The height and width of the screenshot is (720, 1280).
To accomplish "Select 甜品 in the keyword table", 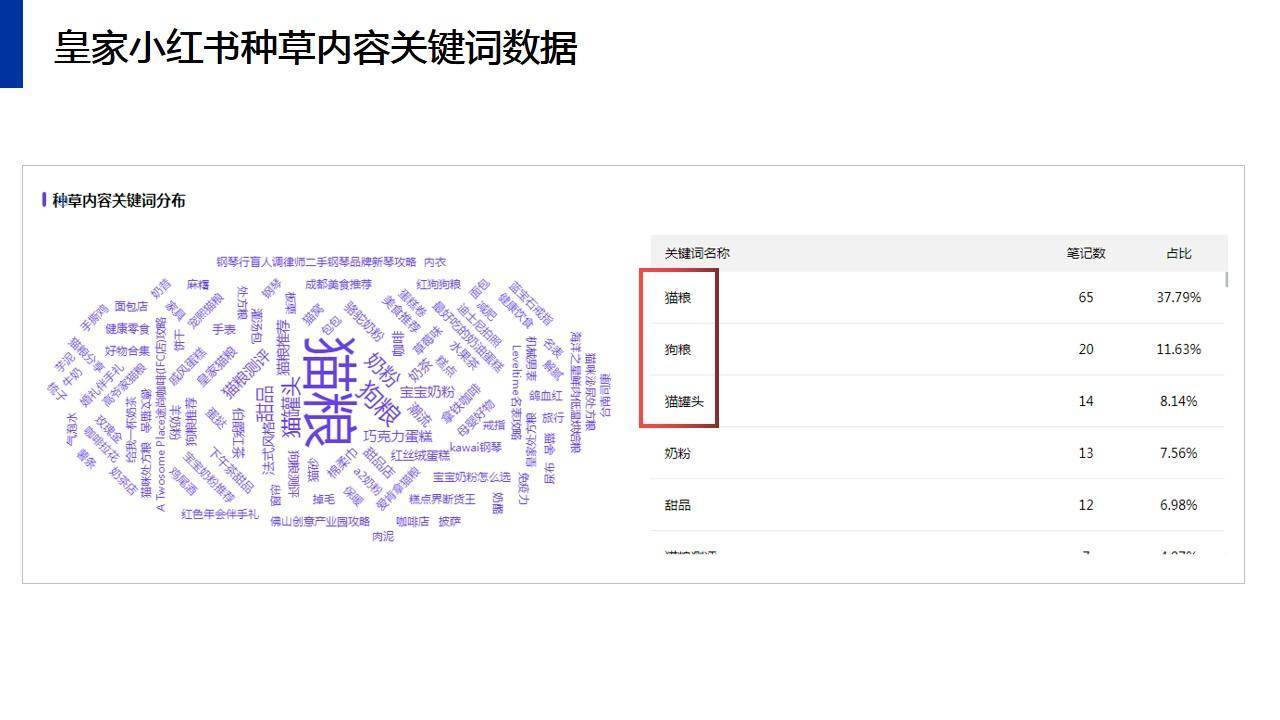I will (678, 505).
